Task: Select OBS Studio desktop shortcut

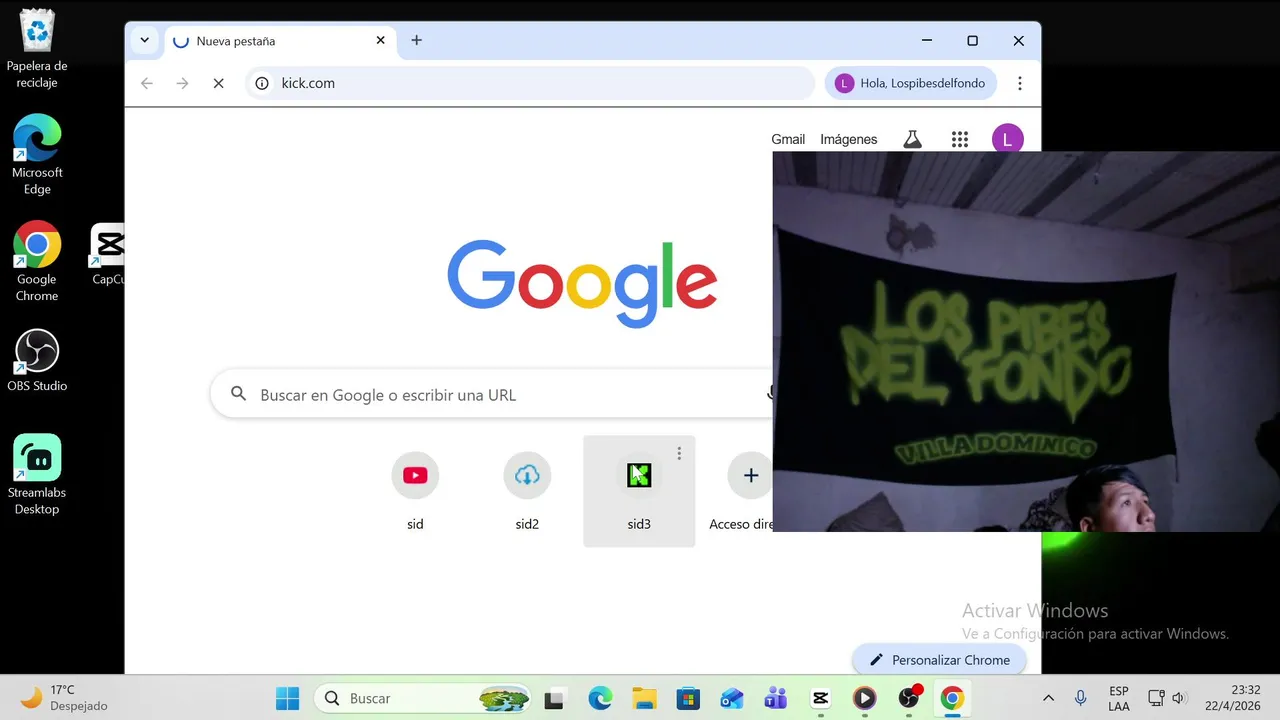Action: 37,360
